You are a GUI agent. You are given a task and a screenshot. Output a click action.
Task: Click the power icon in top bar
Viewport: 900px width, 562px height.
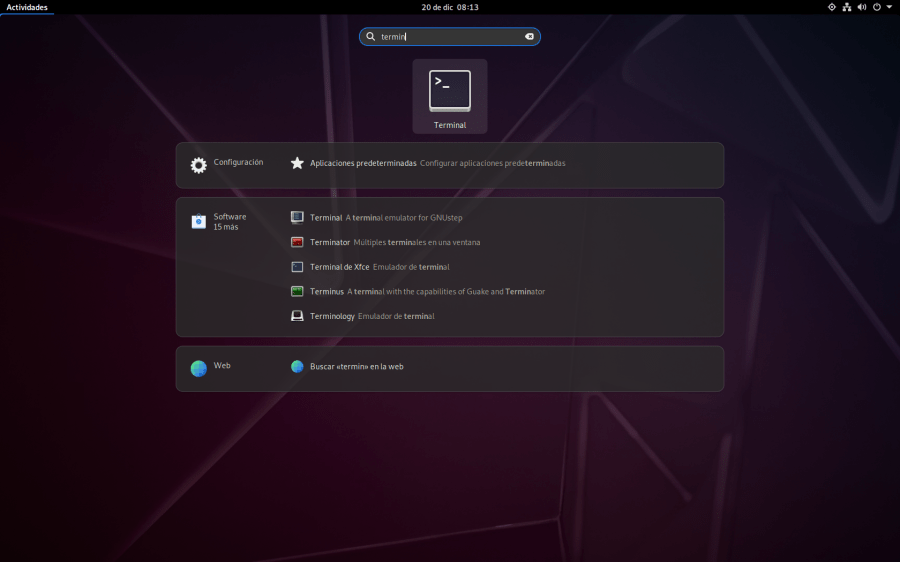pyautogui.click(x=876, y=7)
